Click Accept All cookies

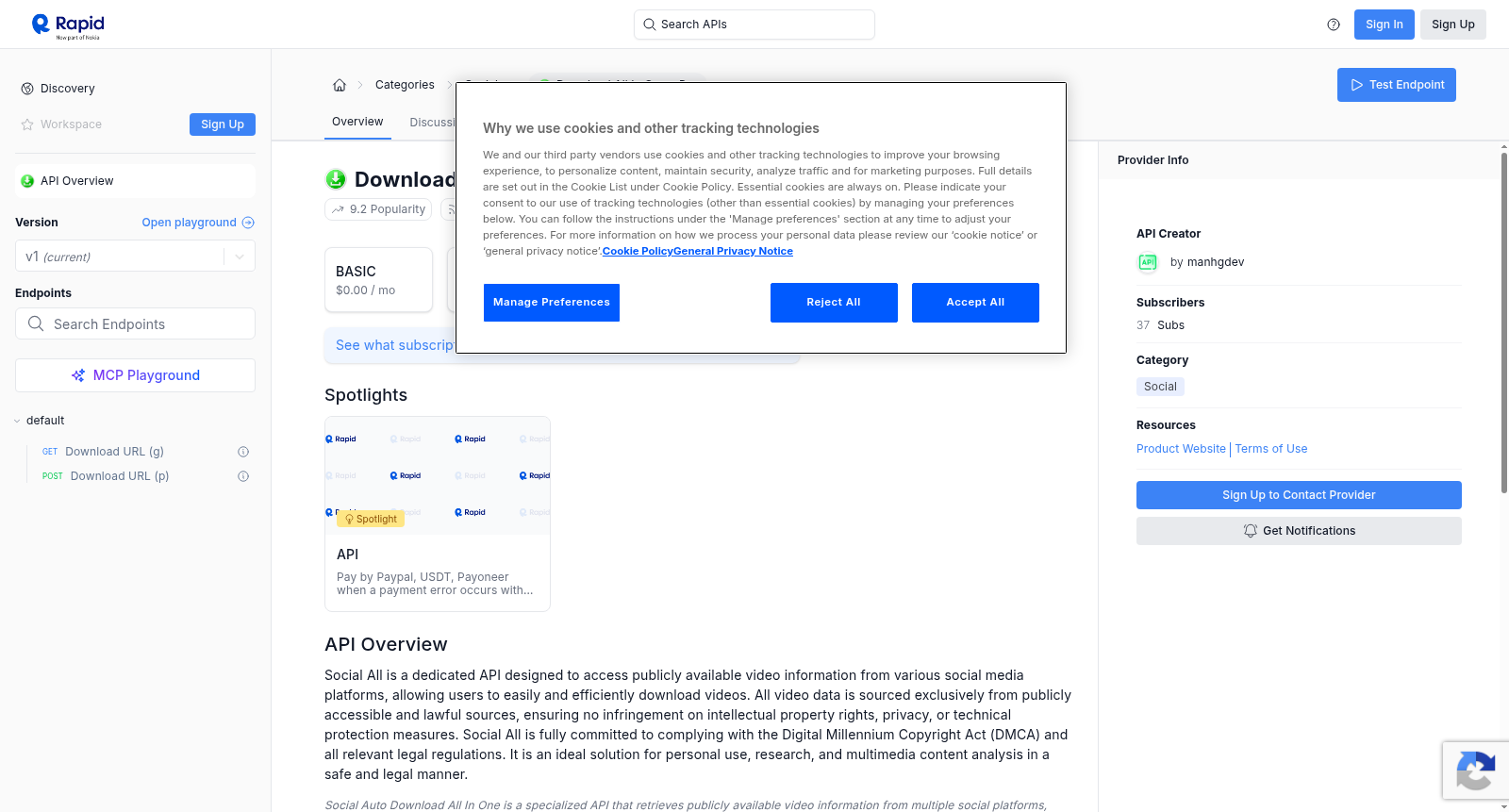[975, 303]
